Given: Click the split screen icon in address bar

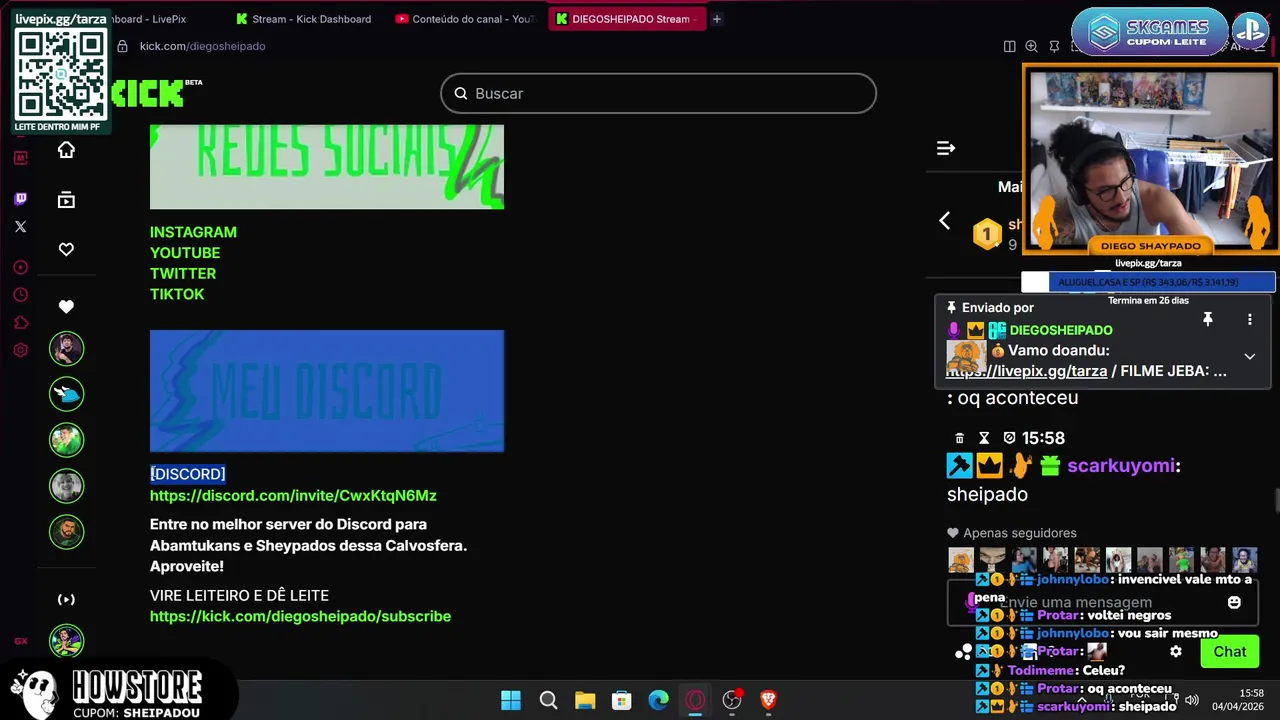Looking at the screenshot, I should 1009,46.
